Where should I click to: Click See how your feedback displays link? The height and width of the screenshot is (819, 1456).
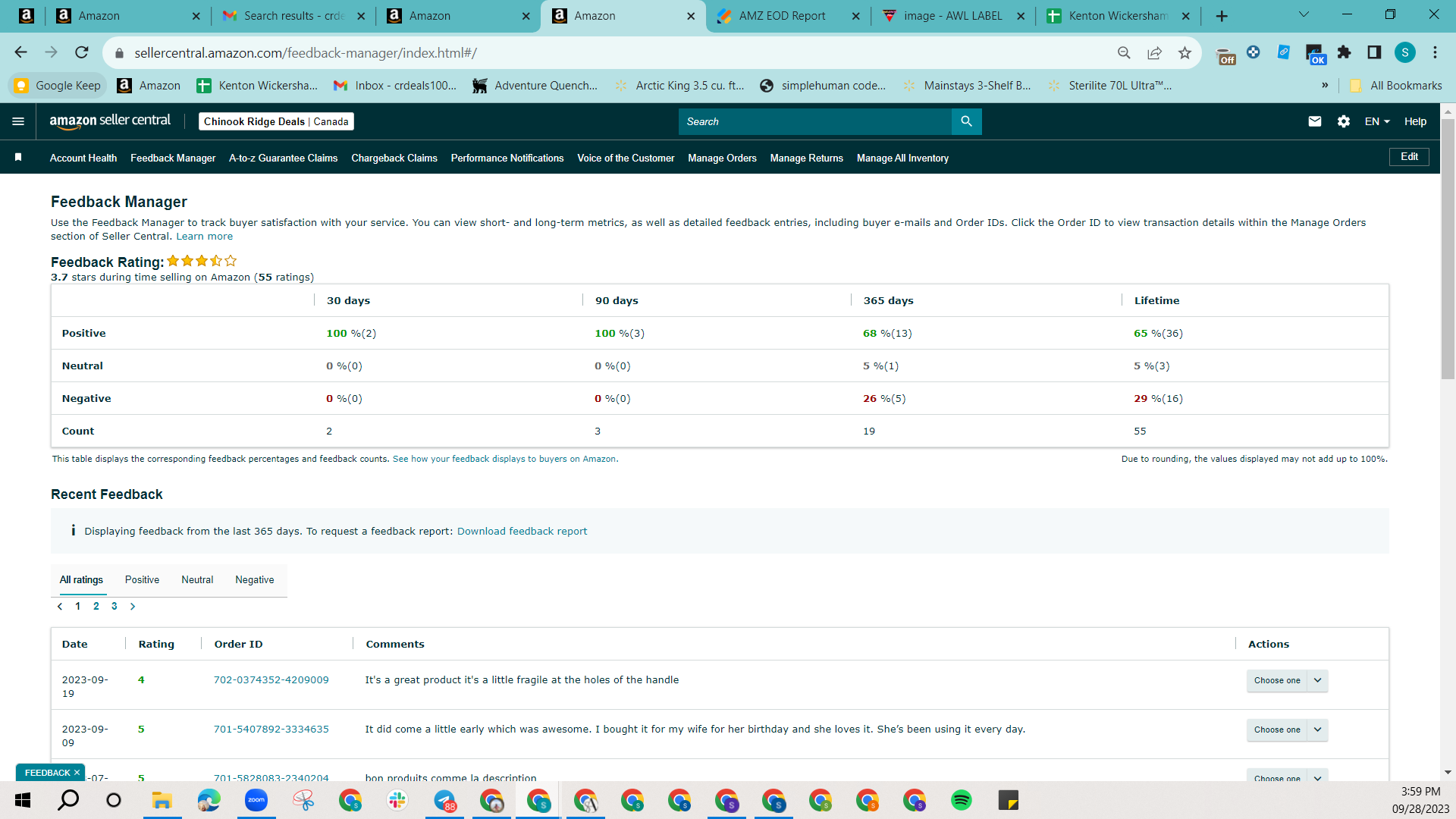(x=505, y=459)
